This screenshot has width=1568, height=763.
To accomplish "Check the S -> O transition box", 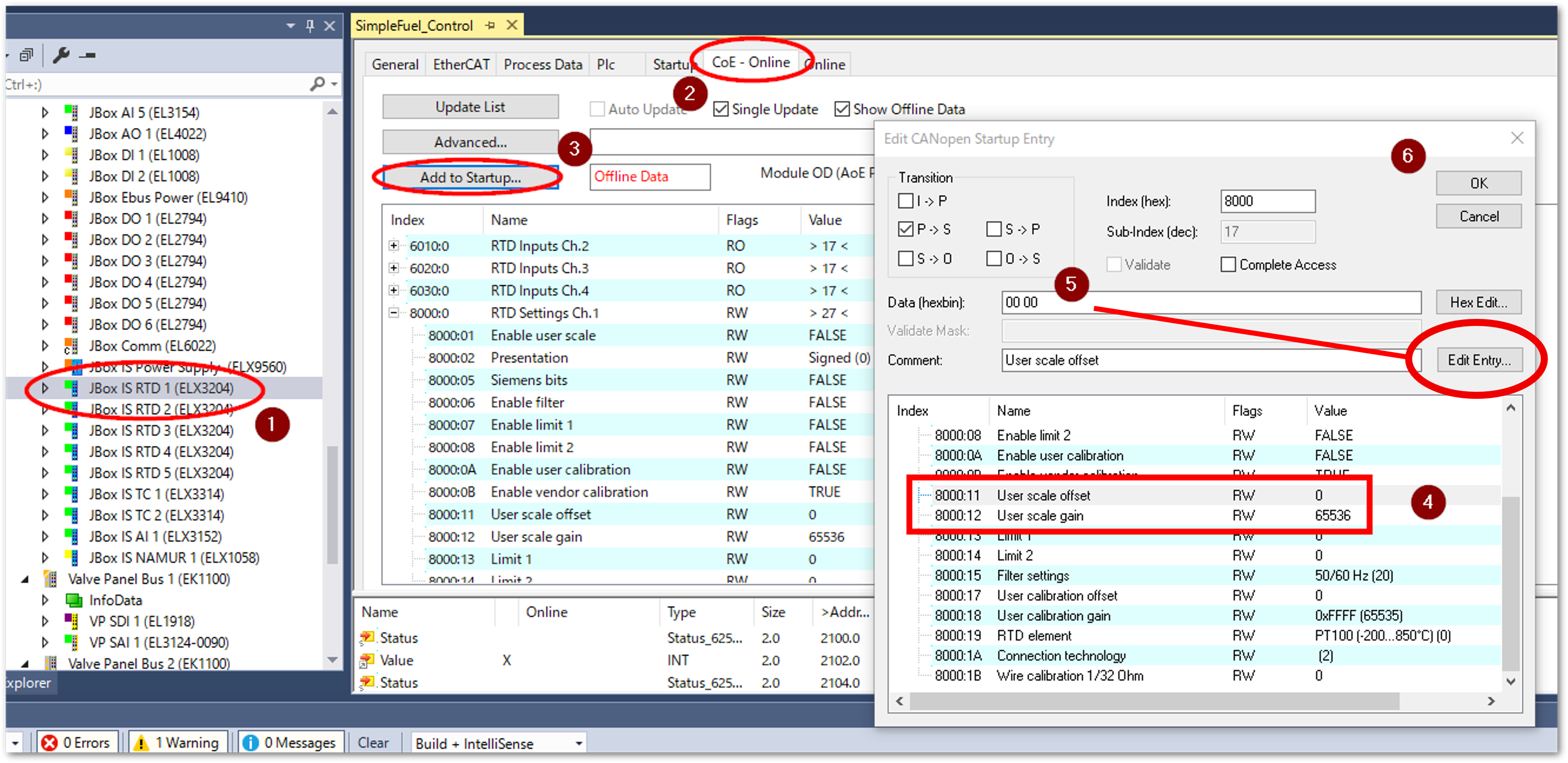I will tap(906, 259).
